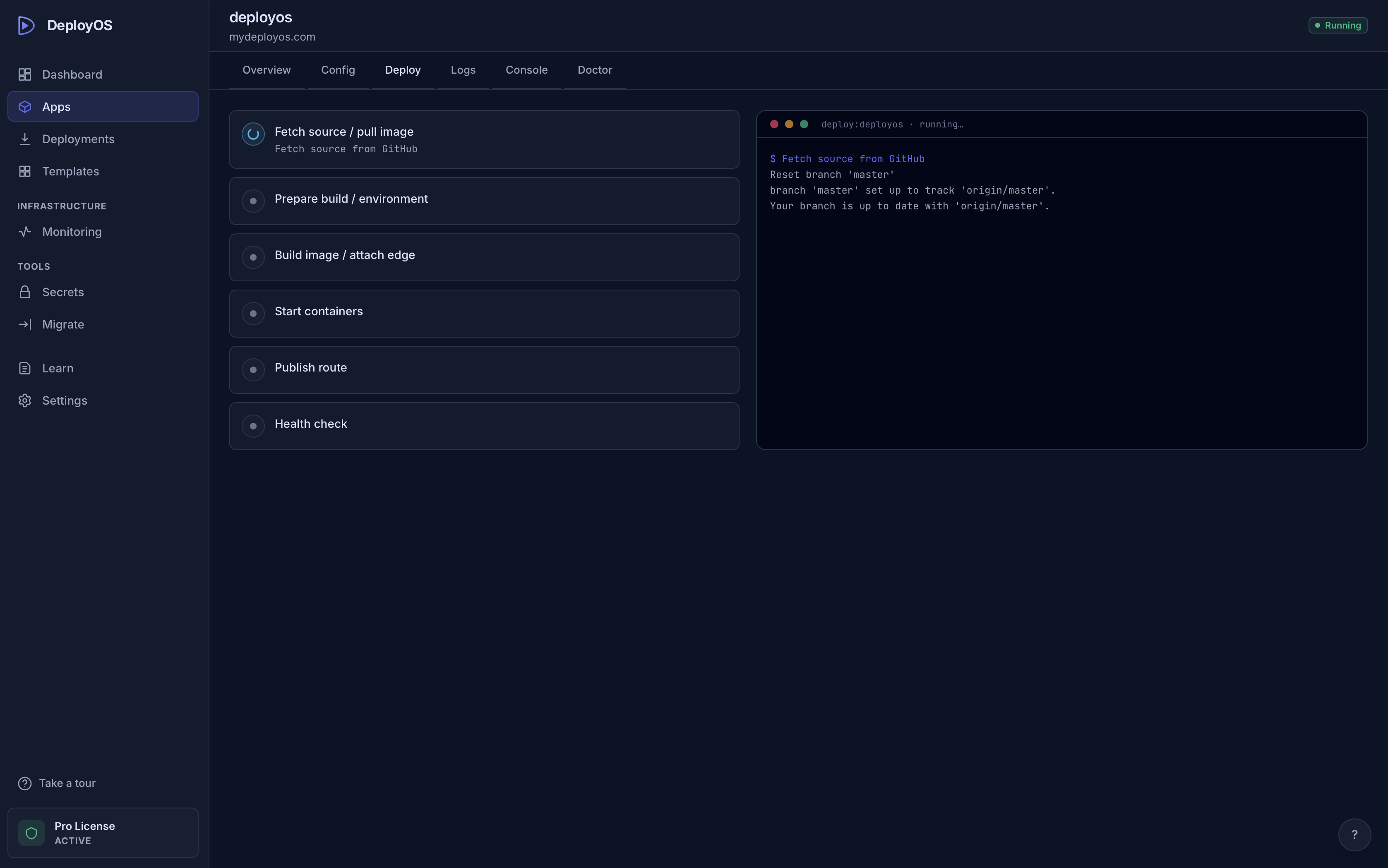Open the Logs tab
Screen dimensions: 1388x868
[x=463, y=70]
